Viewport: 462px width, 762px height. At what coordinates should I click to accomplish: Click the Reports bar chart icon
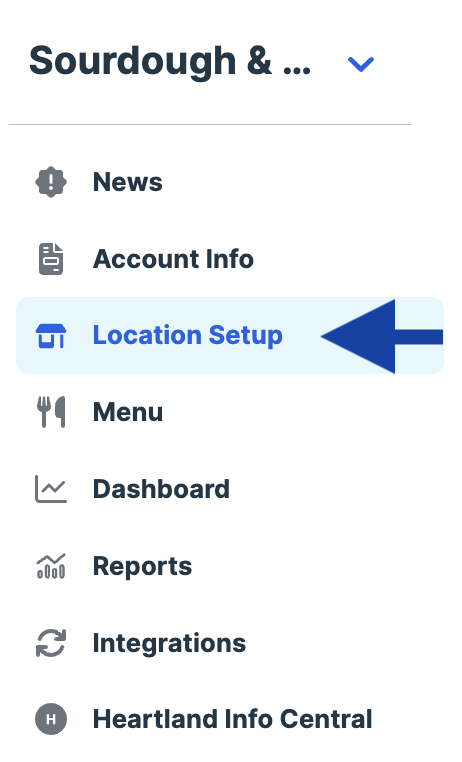point(51,566)
